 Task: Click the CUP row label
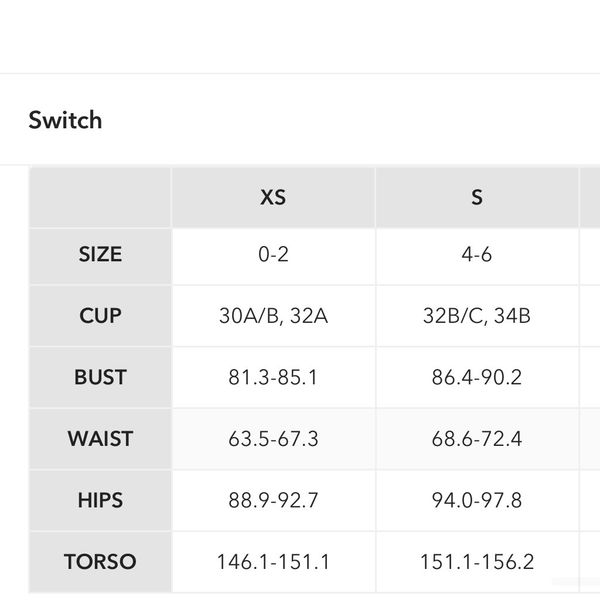coord(100,316)
